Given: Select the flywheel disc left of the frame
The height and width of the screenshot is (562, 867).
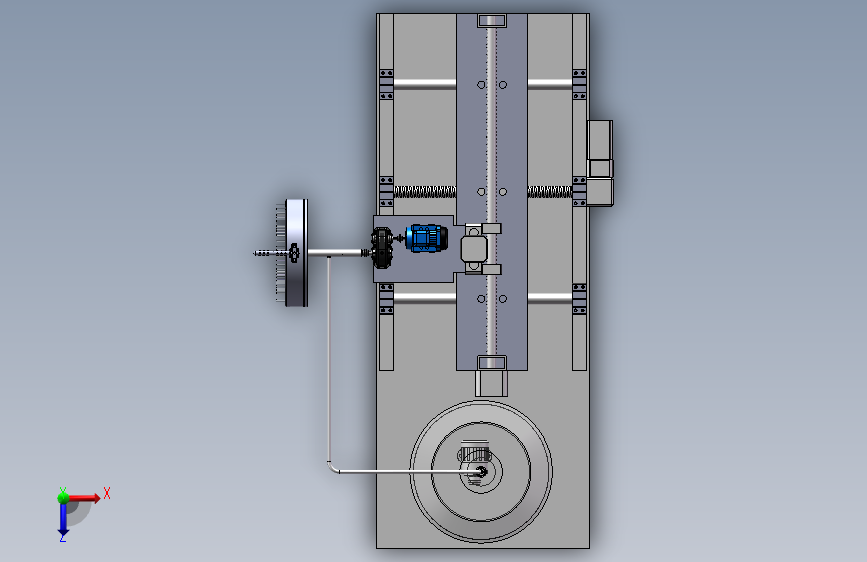Looking at the screenshot, I should (x=296, y=253).
